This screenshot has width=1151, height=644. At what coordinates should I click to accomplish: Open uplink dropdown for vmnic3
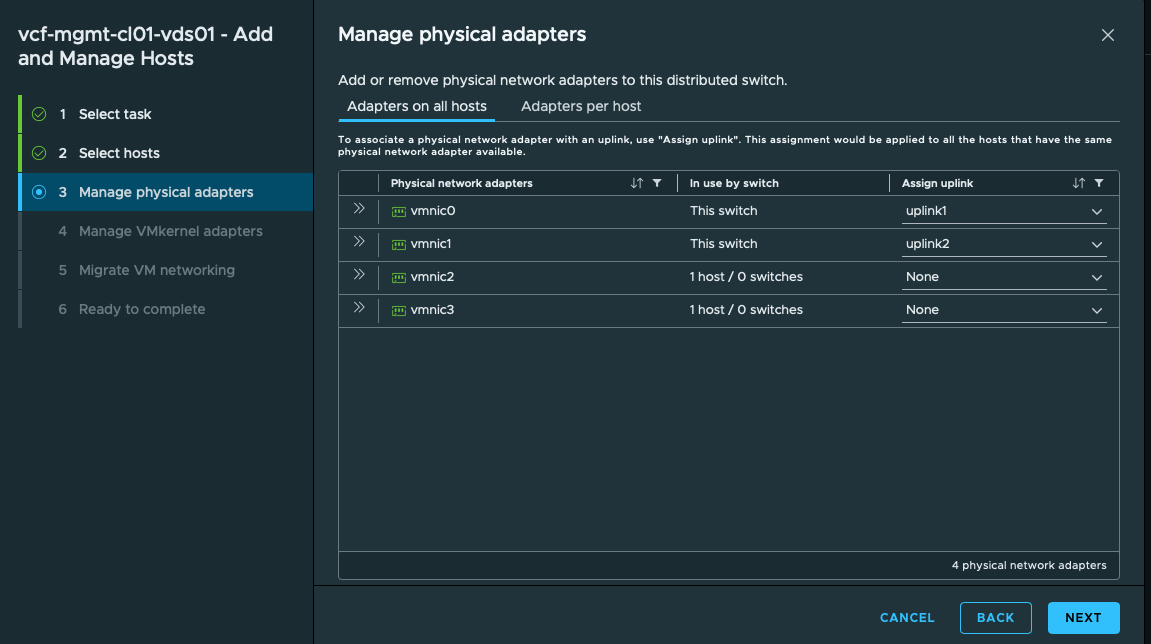tap(1003, 311)
